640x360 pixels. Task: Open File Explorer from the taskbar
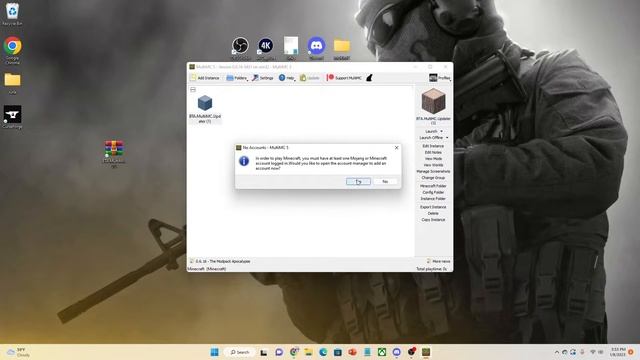pyautogui.click(x=308, y=352)
